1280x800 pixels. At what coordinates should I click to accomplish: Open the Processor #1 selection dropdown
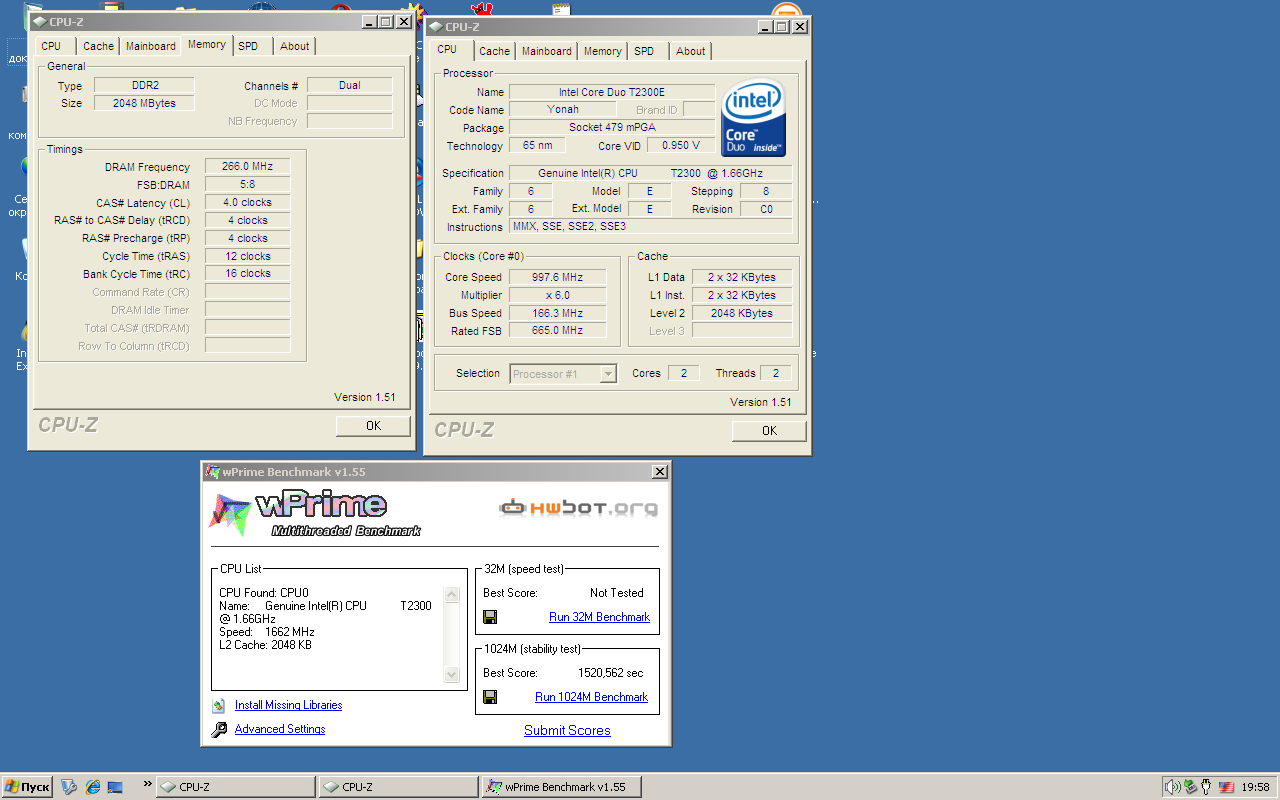pyautogui.click(x=563, y=374)
